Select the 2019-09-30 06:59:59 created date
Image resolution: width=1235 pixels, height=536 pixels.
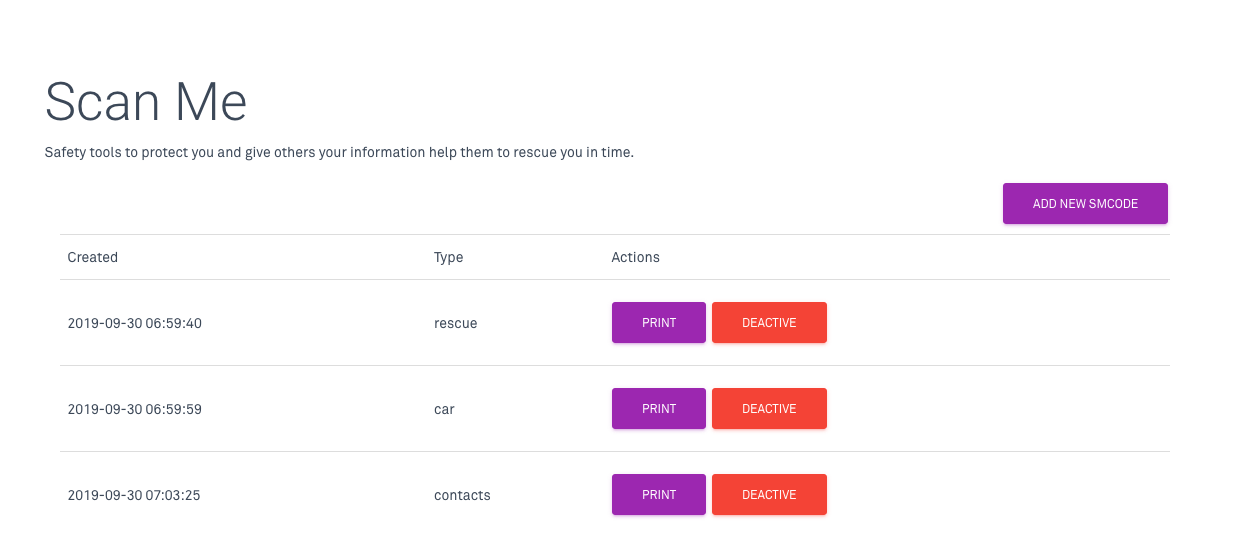point(135,409)
